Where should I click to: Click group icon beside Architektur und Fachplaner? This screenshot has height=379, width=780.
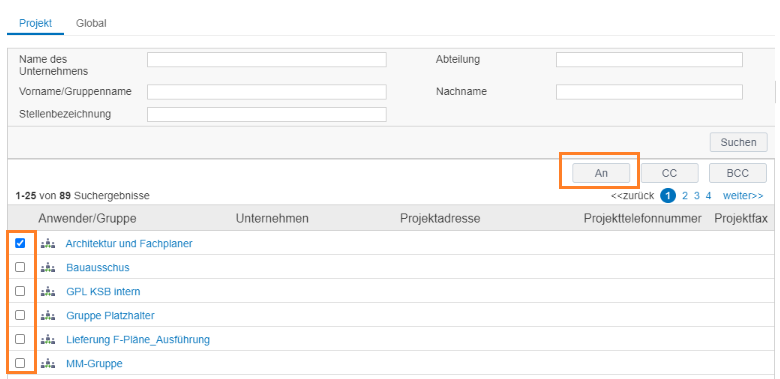click(x=48, y=244)
